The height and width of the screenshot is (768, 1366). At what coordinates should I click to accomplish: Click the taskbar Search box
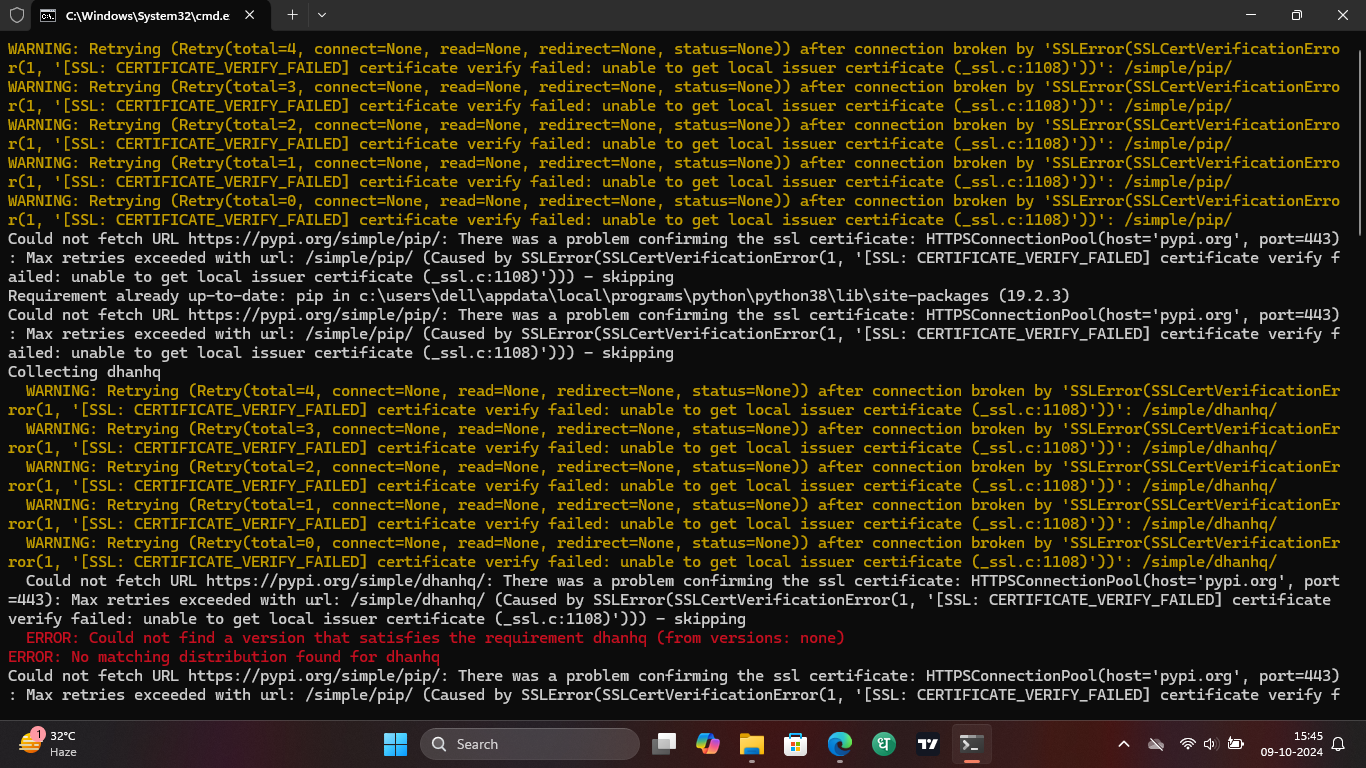530,744
